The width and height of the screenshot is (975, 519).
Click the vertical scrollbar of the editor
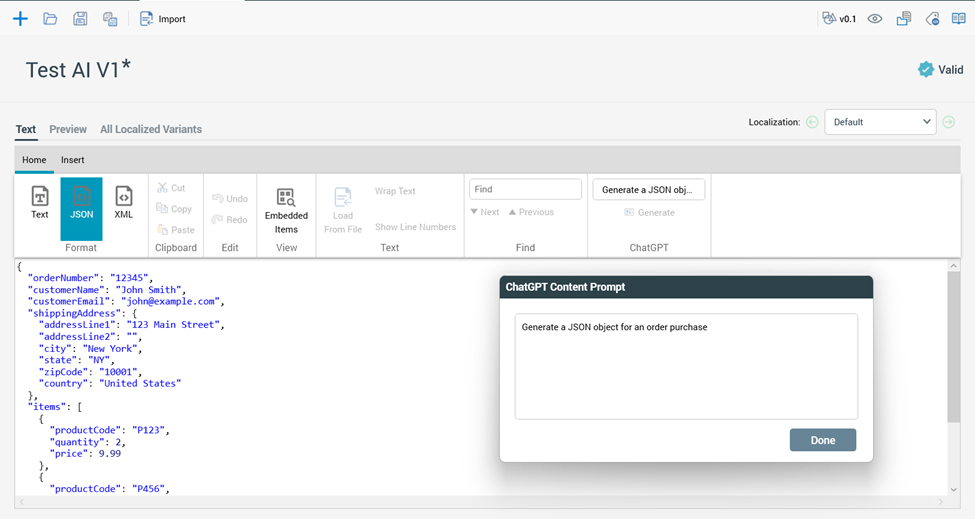point(953,380)
